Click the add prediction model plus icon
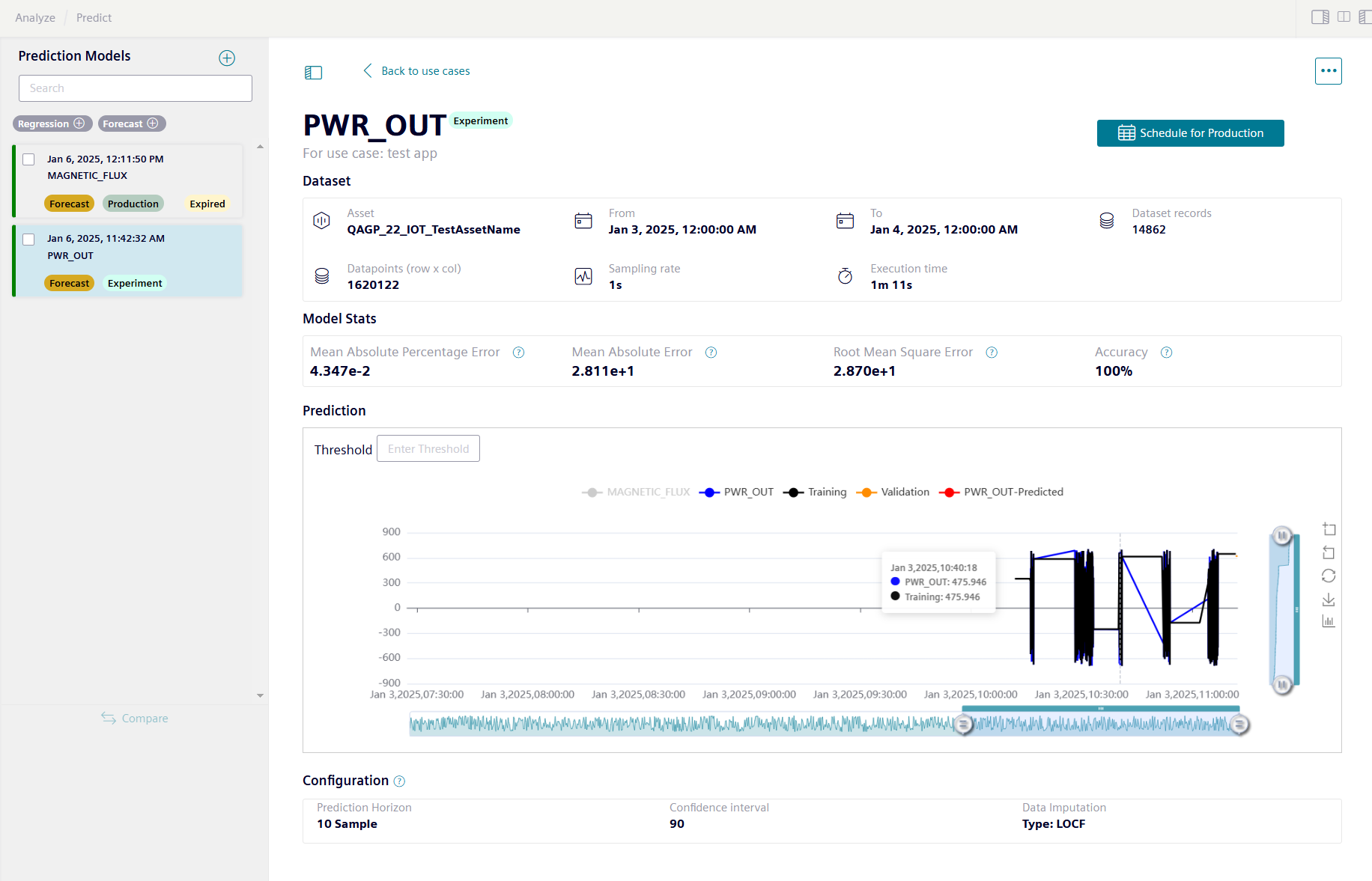The height and width of the screenshot is (881, 1372). pos(227,58)
